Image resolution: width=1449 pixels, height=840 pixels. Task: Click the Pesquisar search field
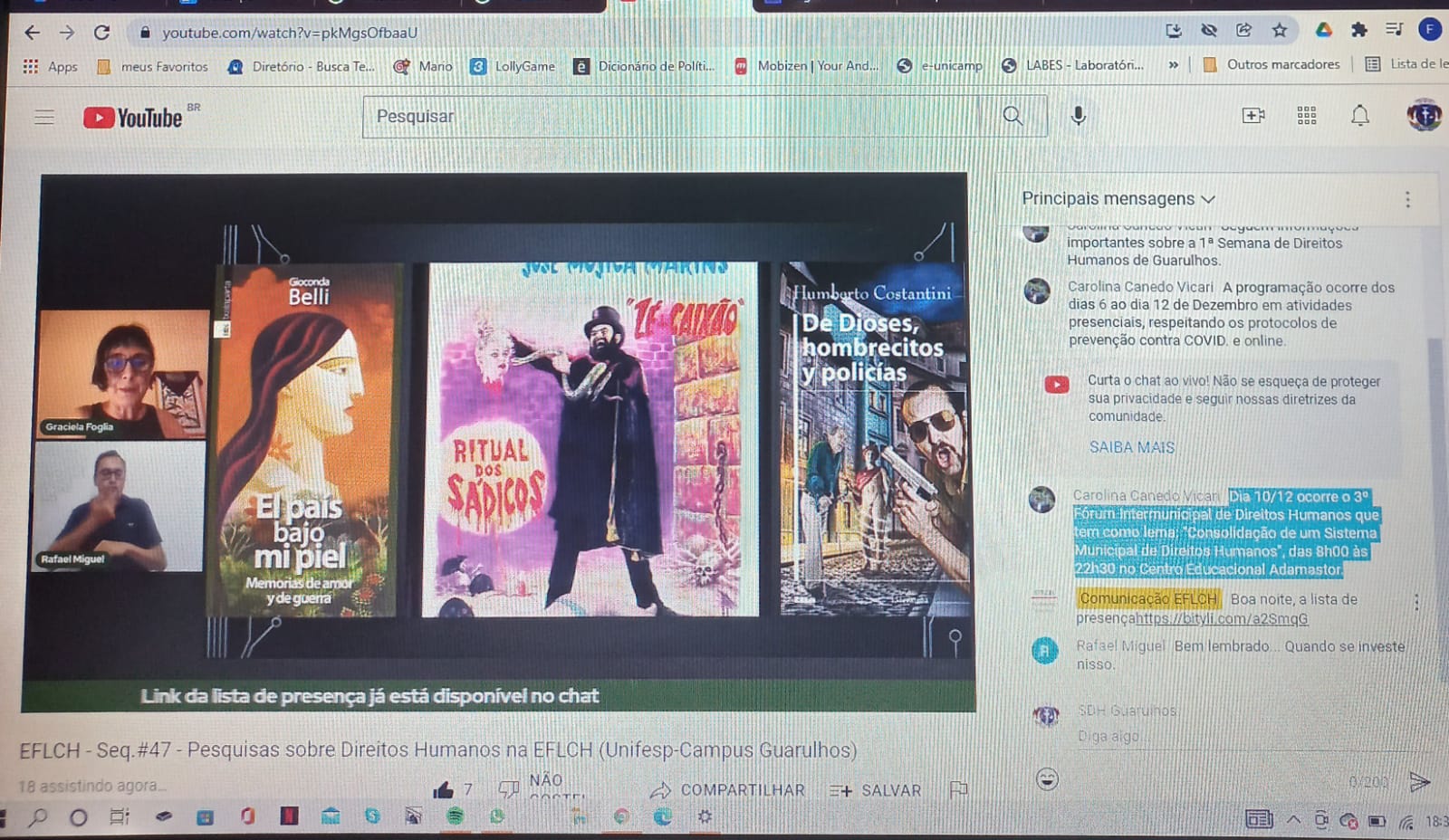point(670,117)
